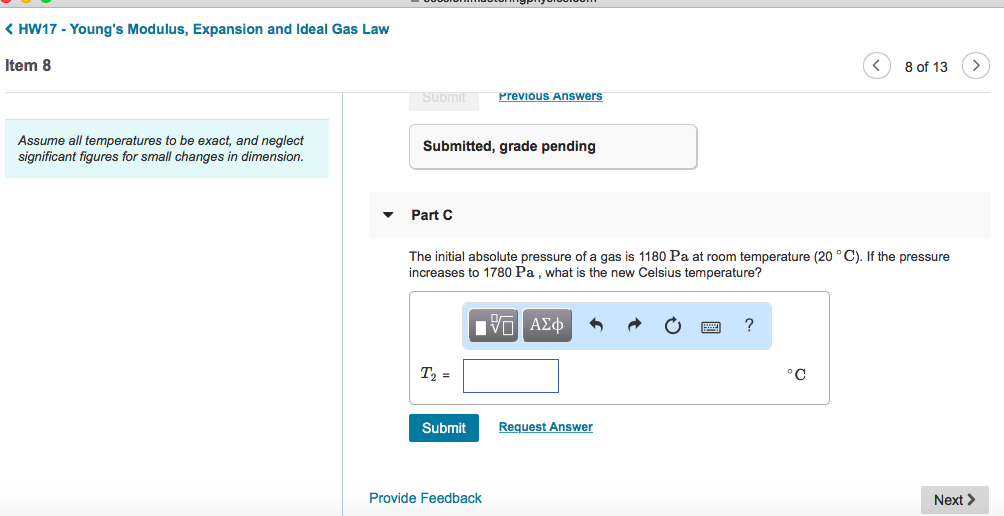Viewport: 1004px width, 516px height.
Task: Open help with the question mark icon
Action: point(749,325)
